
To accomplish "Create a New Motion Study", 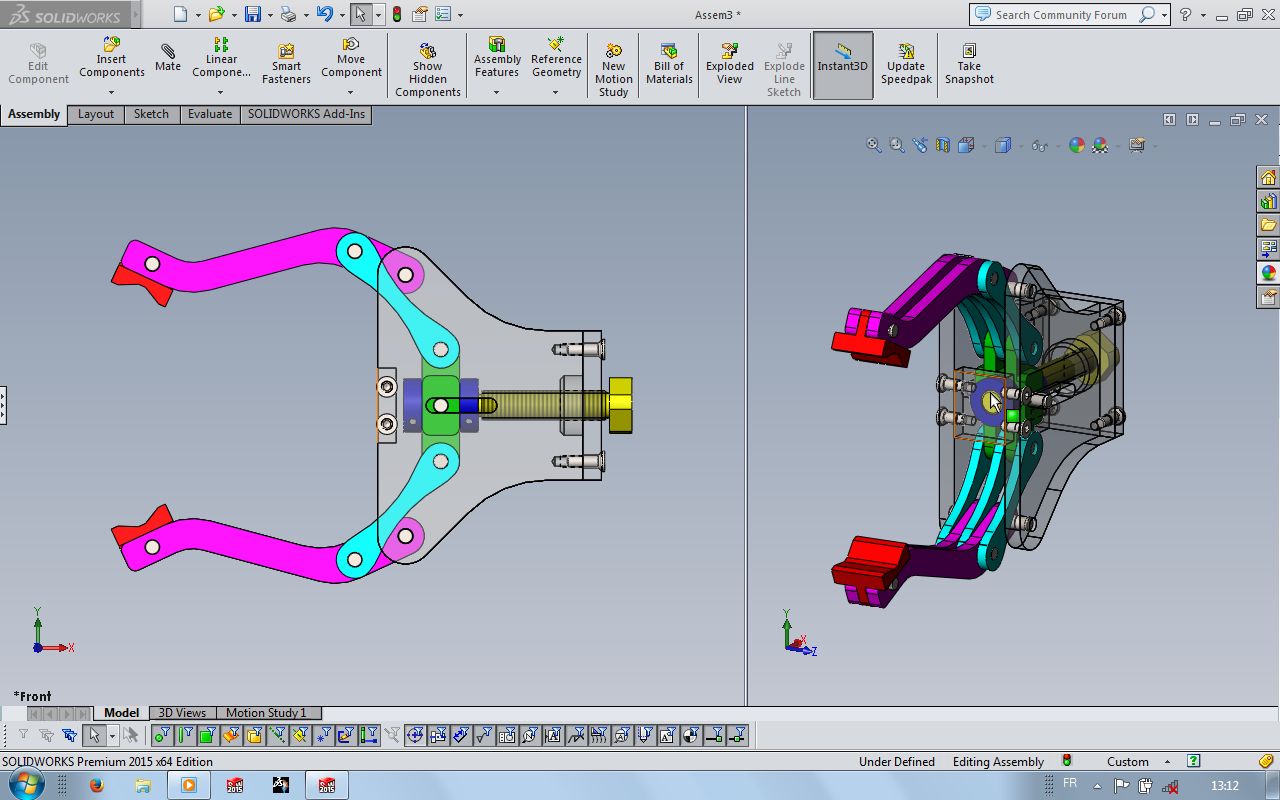I will click(x=614, y=70).
